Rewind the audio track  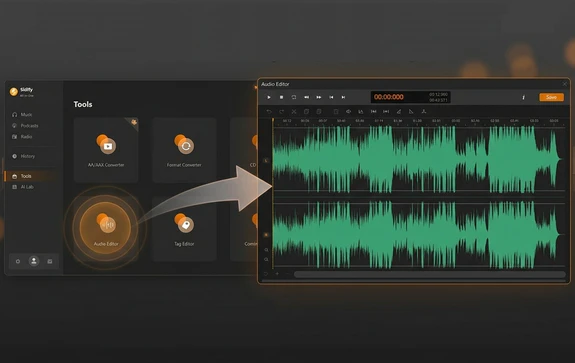click(306, 97)
